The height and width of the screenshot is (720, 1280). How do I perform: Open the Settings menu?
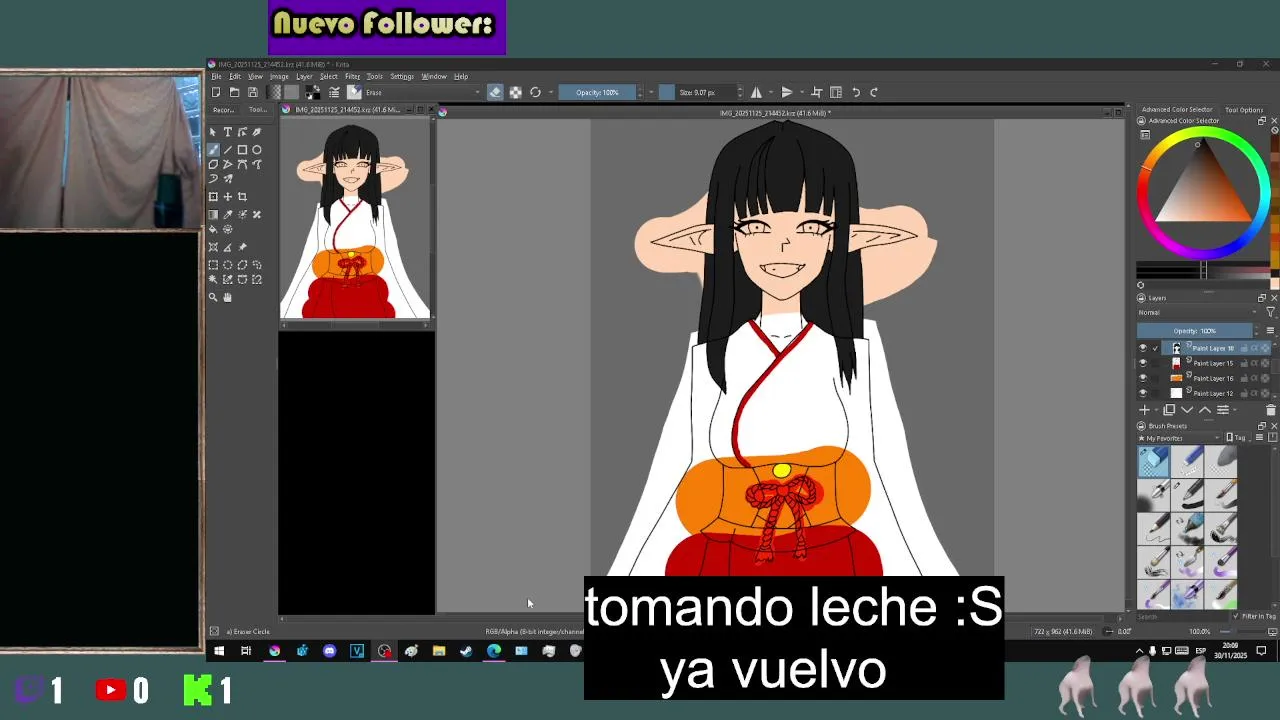[x=402, y=76]
